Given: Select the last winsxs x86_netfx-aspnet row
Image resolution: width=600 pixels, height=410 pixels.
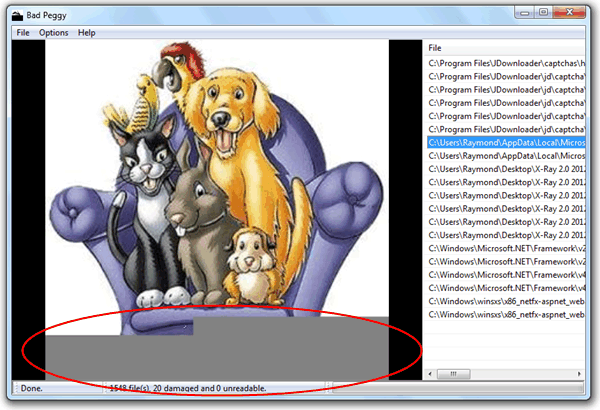Looking at the screenshot, I should (x=506, y=314).
